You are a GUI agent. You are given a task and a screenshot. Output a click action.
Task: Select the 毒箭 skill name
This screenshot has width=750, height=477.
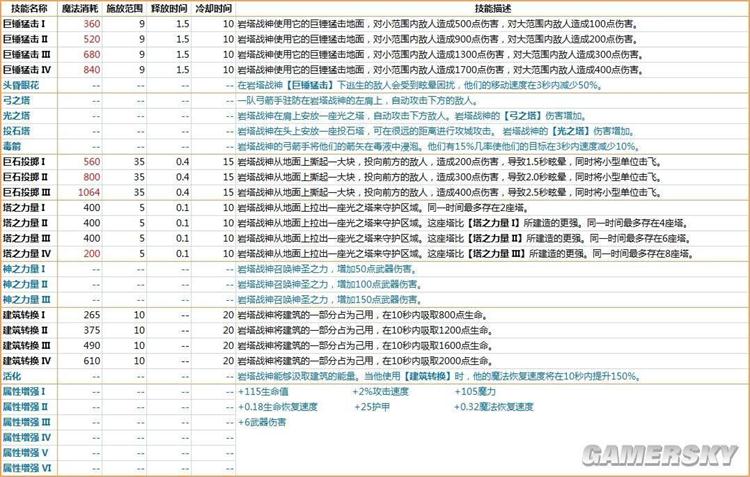[12, 146]
